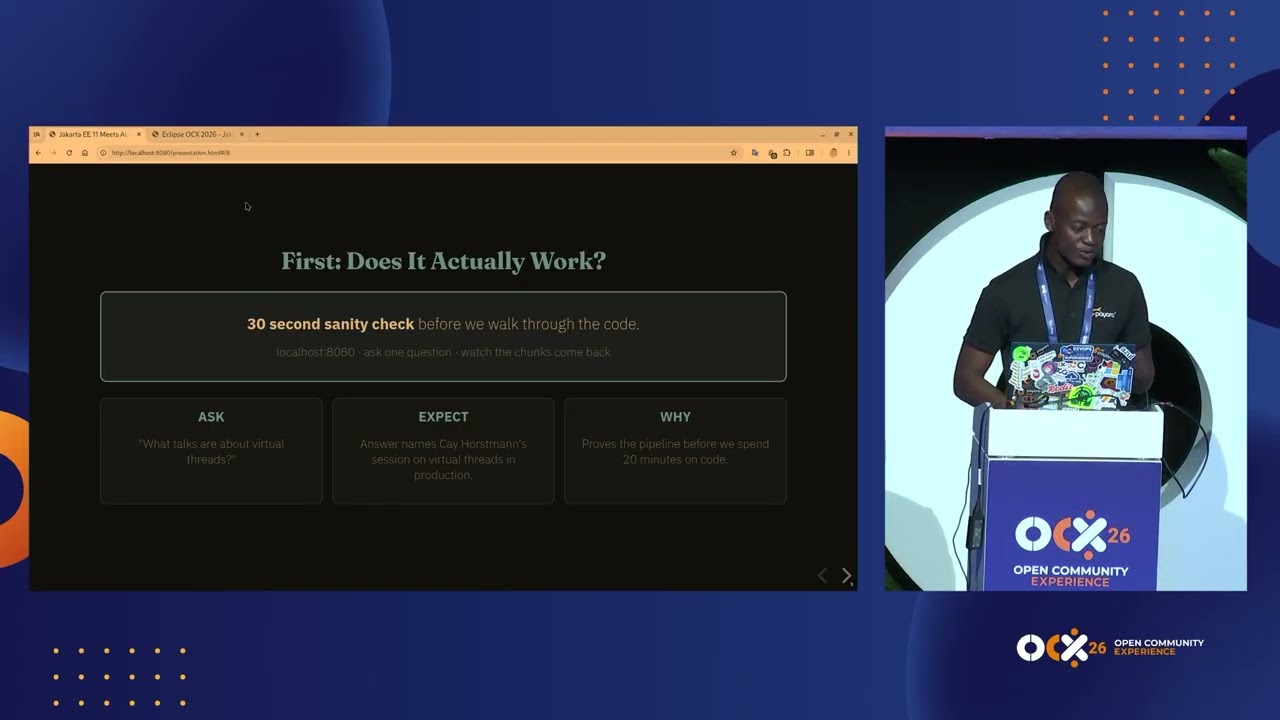Select the ASK card heading
Image resolution: width=1280 pixels, height=720 pixels.
point(211,417)
